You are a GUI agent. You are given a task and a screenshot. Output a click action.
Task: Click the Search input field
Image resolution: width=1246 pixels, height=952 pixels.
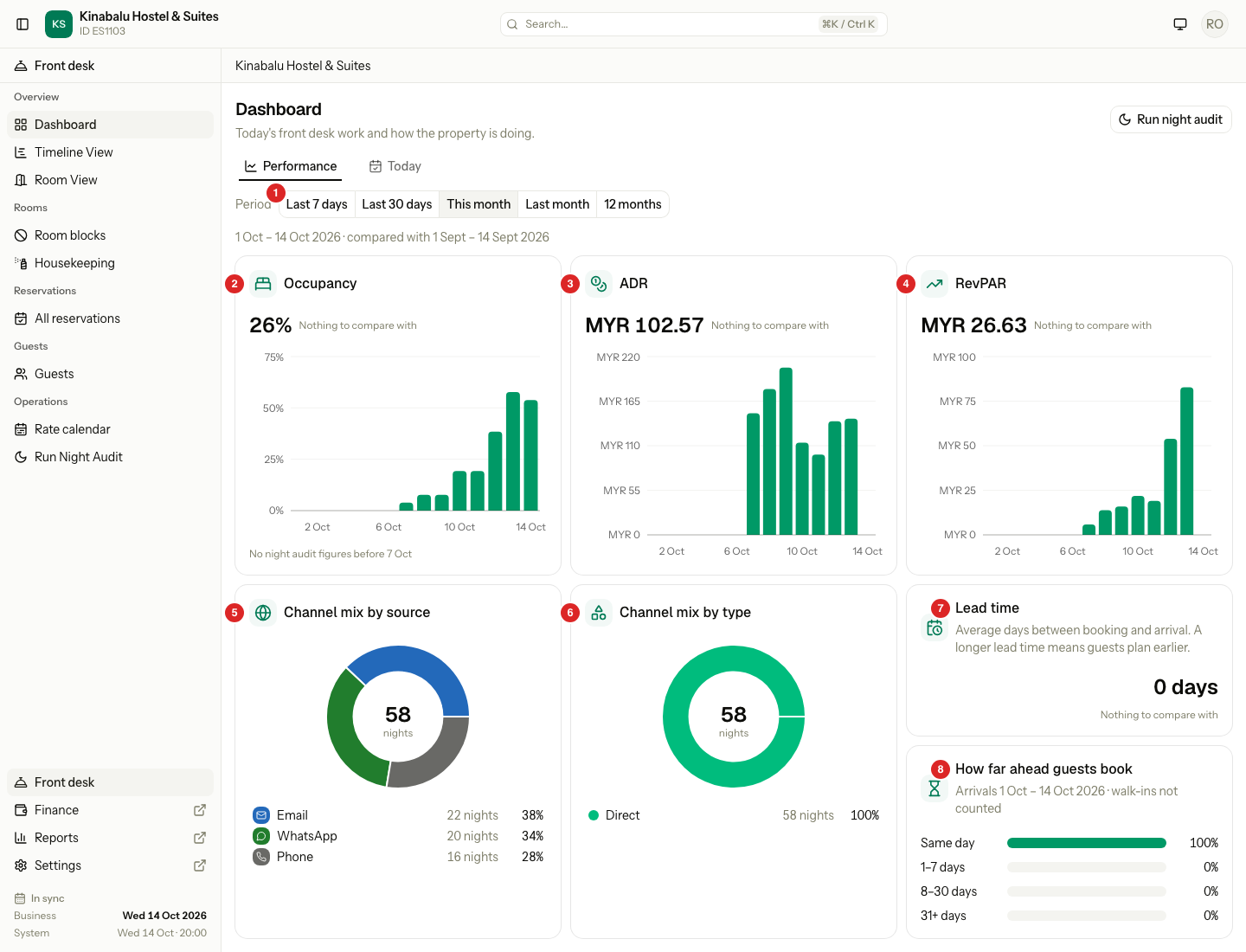[694, 24]
